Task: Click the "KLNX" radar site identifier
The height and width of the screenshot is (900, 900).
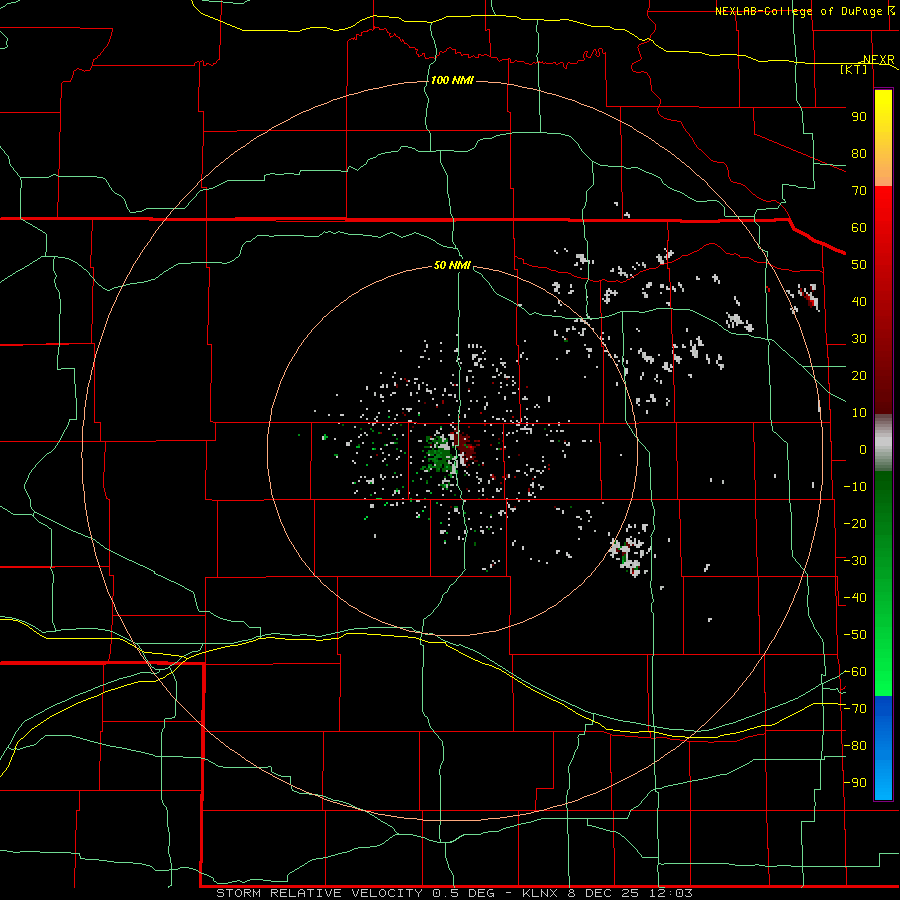Action: coord(540,893)
